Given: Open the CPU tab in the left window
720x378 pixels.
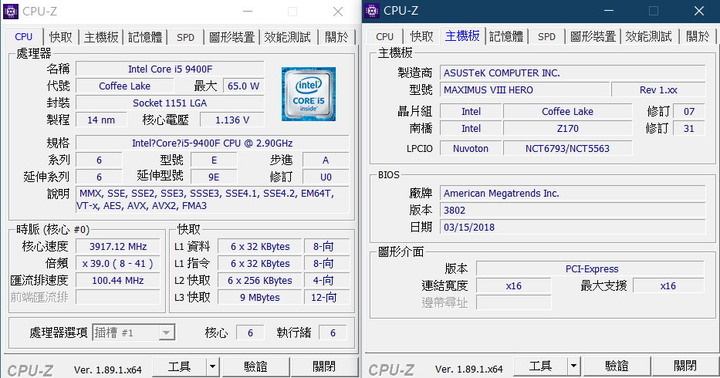Looking at the screenshot, I should click(x=23, y=37).
